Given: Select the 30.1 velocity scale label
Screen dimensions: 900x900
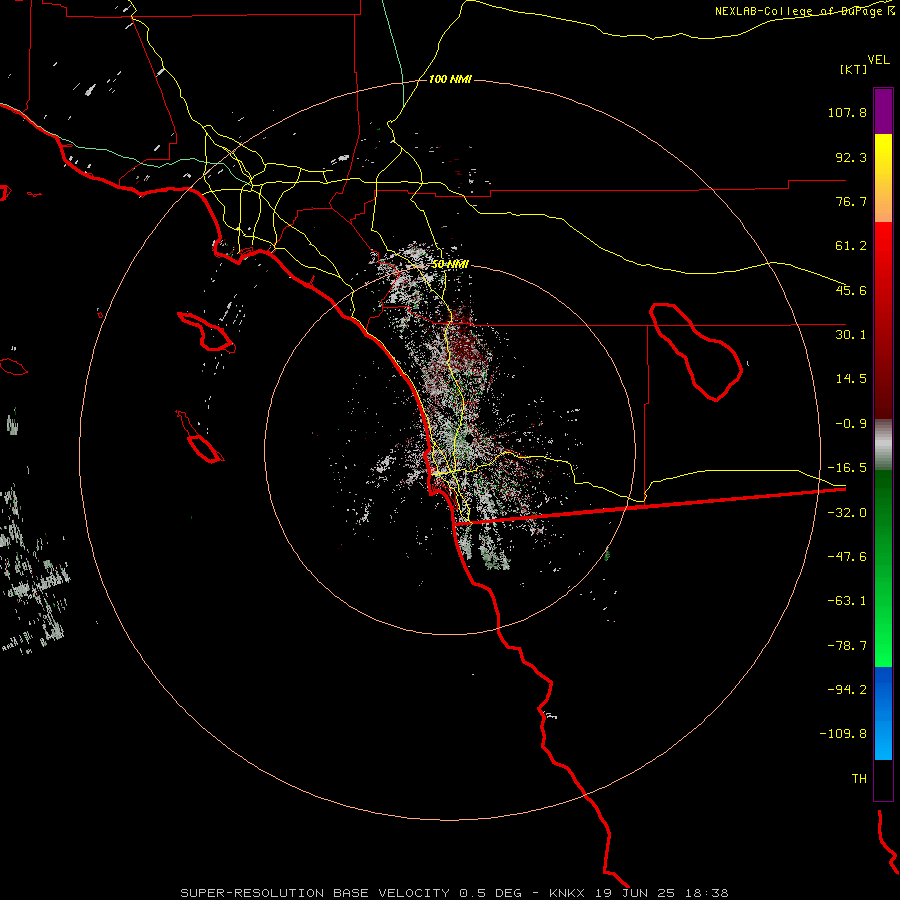Looking at the screenshot, I should tap(851, 335).
